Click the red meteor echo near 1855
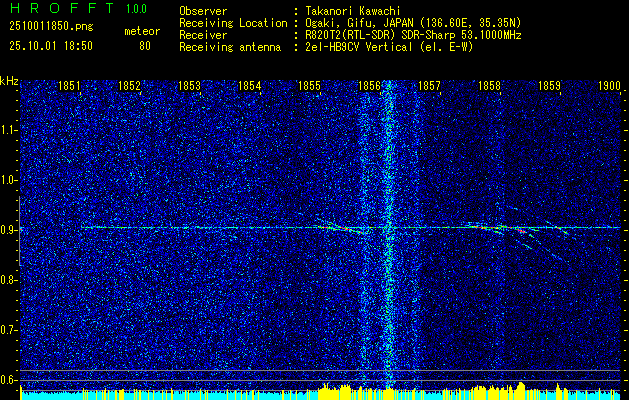Viewport: 629px width, 400px height. 341,228
